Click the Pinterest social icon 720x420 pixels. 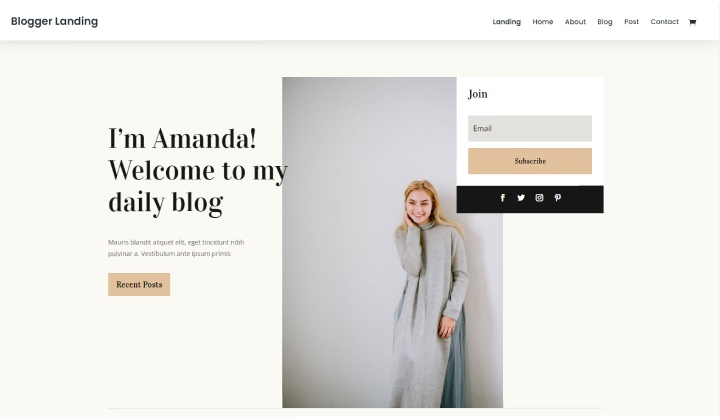click(x=557, y=198)
